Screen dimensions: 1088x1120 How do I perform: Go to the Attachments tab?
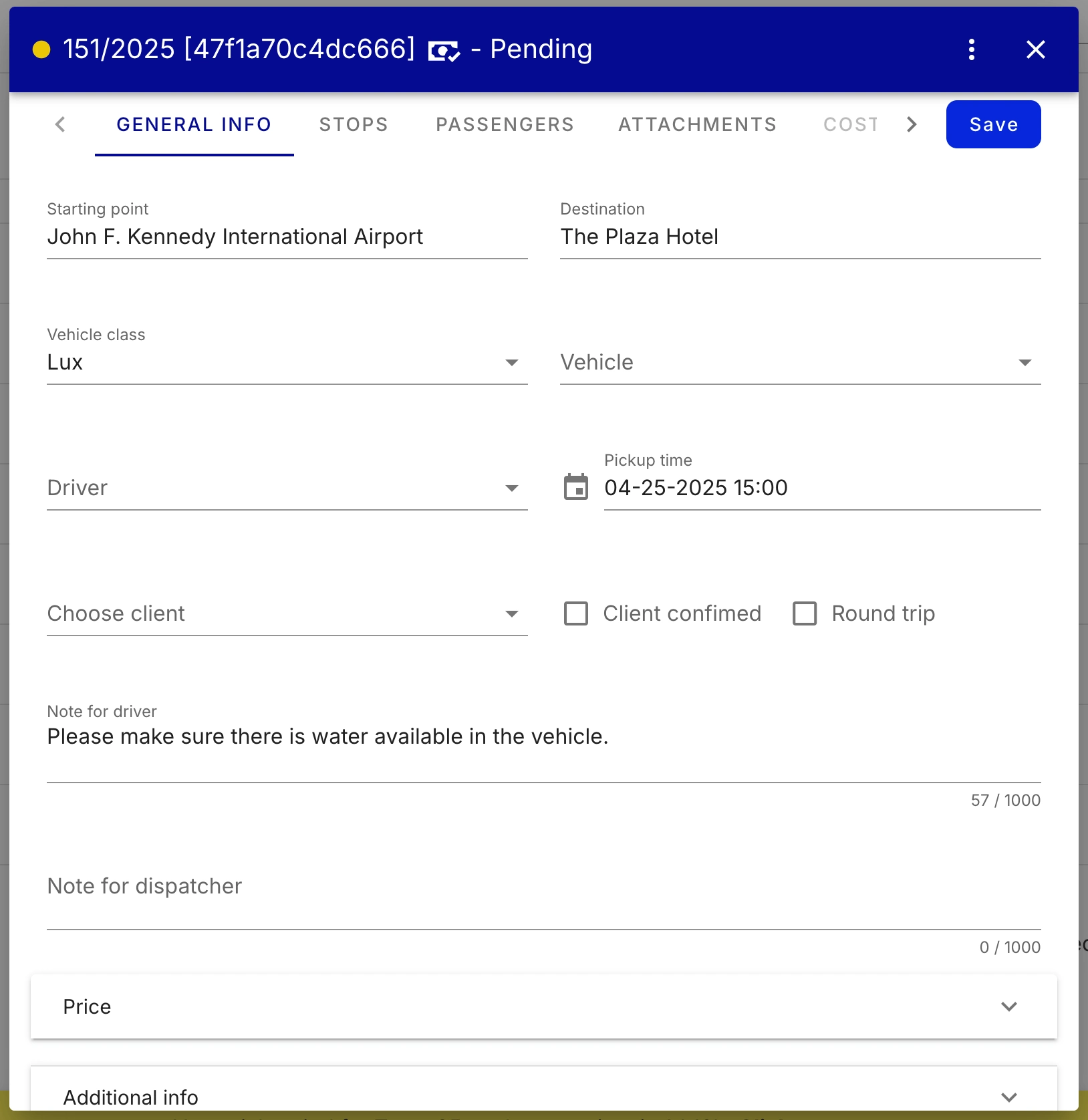pos(698,124)
